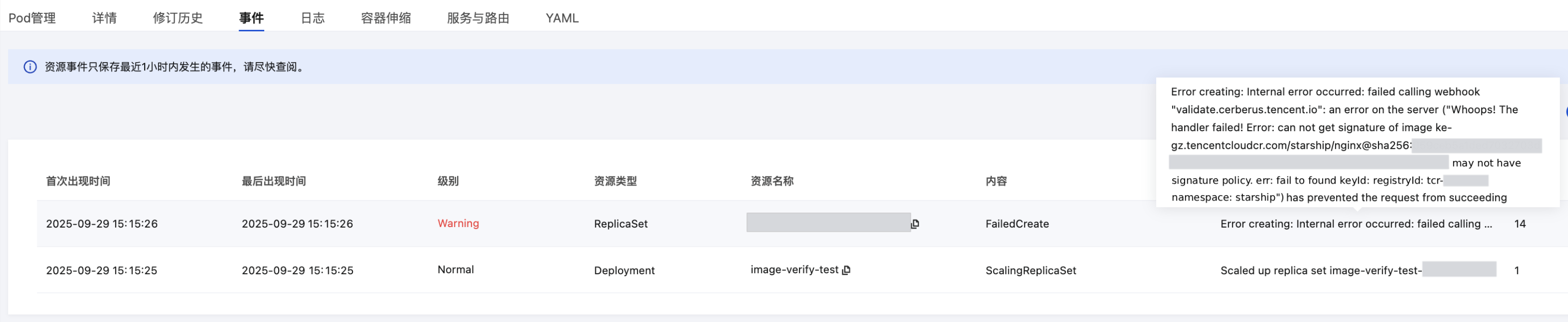Switch to the Pod管理 tab
The height and width of the screenshot is (322, 1568).
[32, 18]
